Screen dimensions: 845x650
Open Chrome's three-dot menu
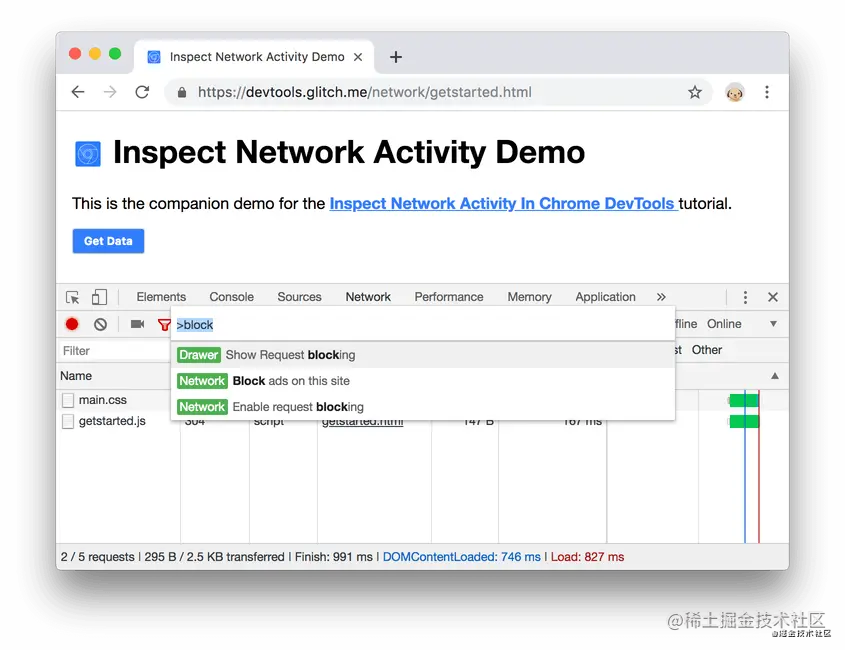766,92
